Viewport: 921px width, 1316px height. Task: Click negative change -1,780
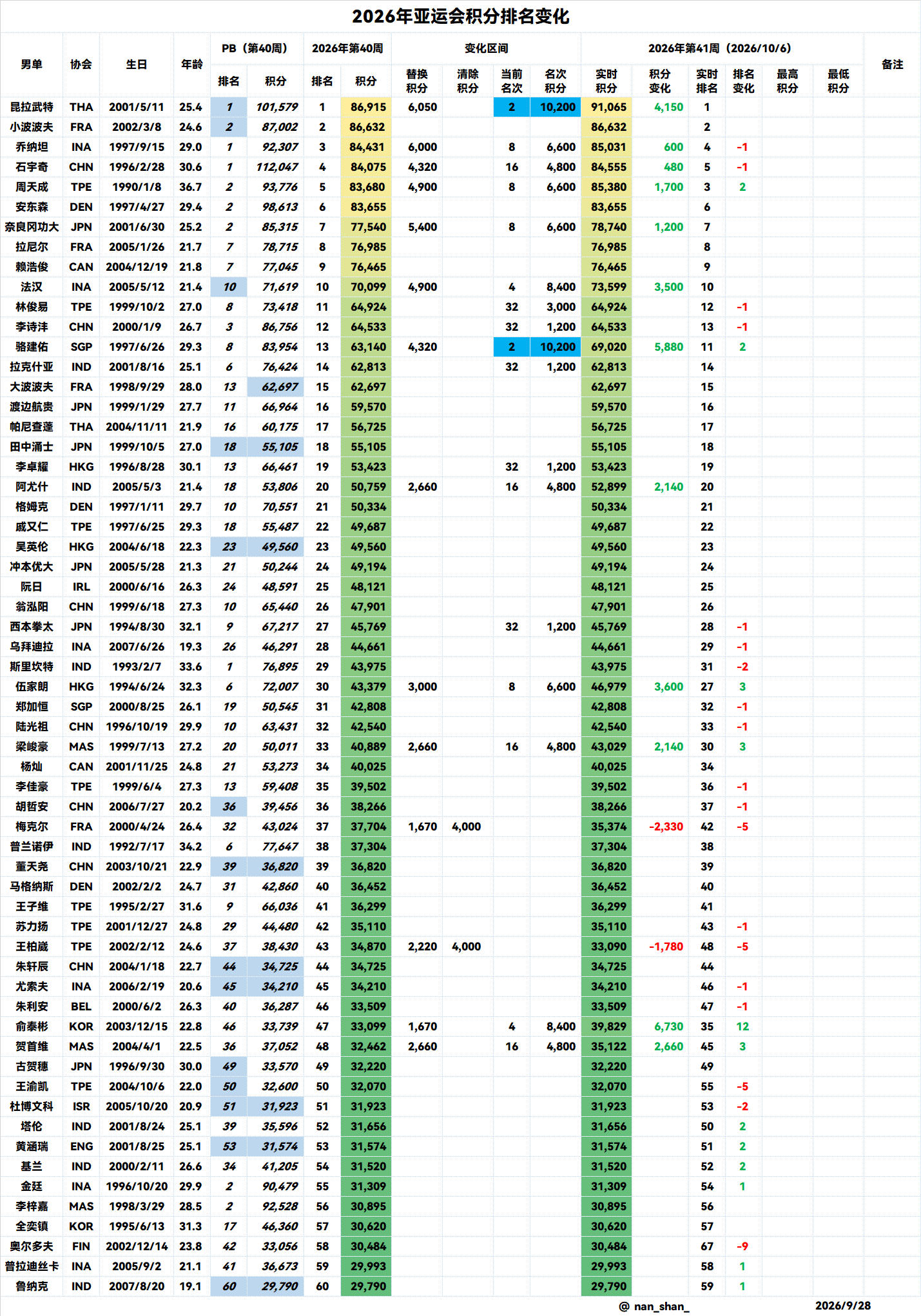pos(666,947)
